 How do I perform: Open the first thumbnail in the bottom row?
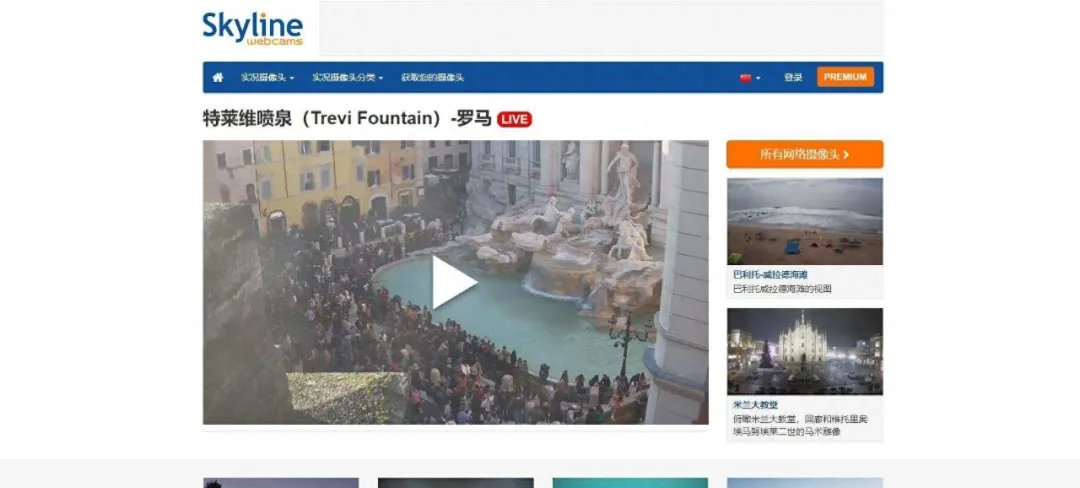[280, 482]
